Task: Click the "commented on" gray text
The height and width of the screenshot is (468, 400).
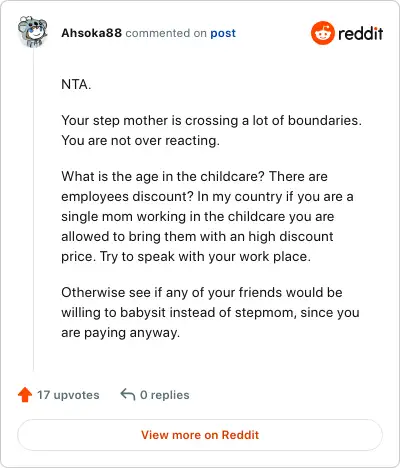Action: pos(166,33)
